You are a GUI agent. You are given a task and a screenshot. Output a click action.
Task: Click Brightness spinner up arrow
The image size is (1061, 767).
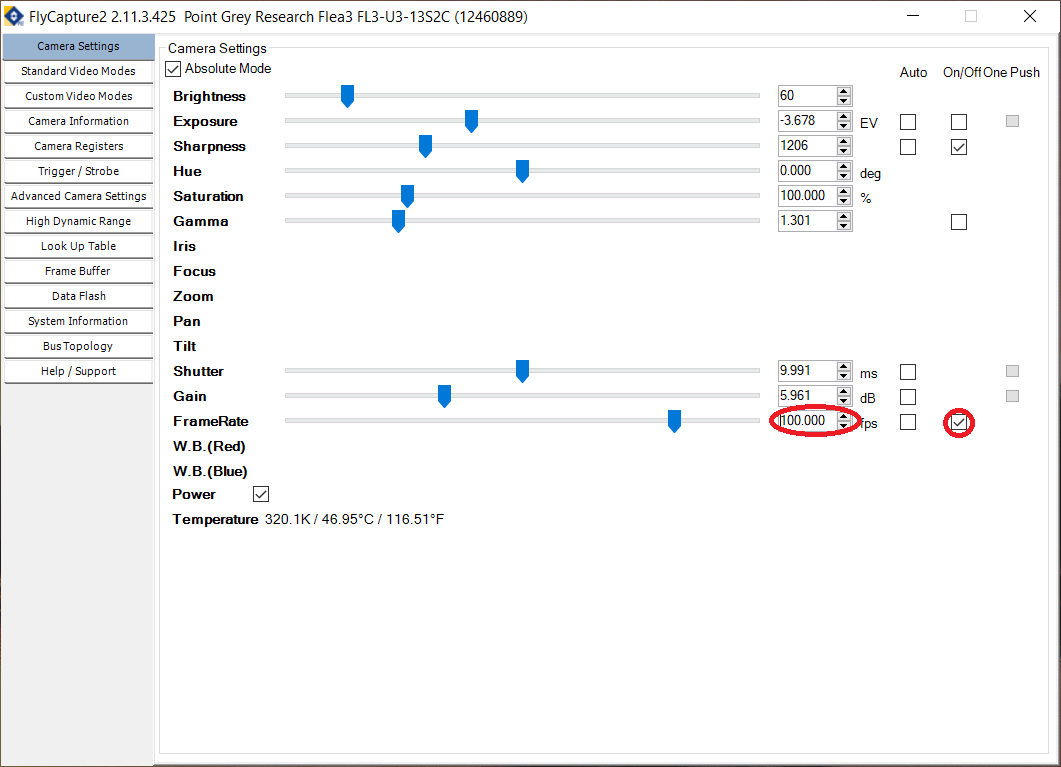844,91
